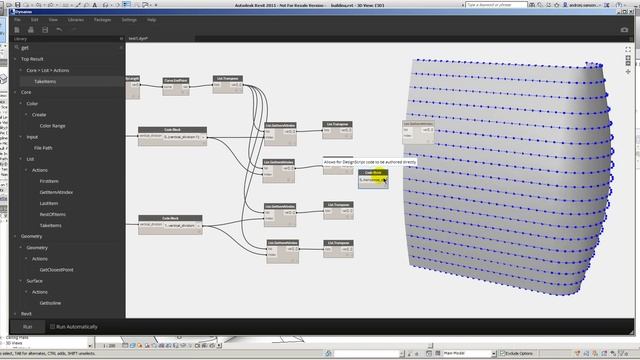Click the Open file icon in Dynamo toolbar

click(x=31, y=30)
